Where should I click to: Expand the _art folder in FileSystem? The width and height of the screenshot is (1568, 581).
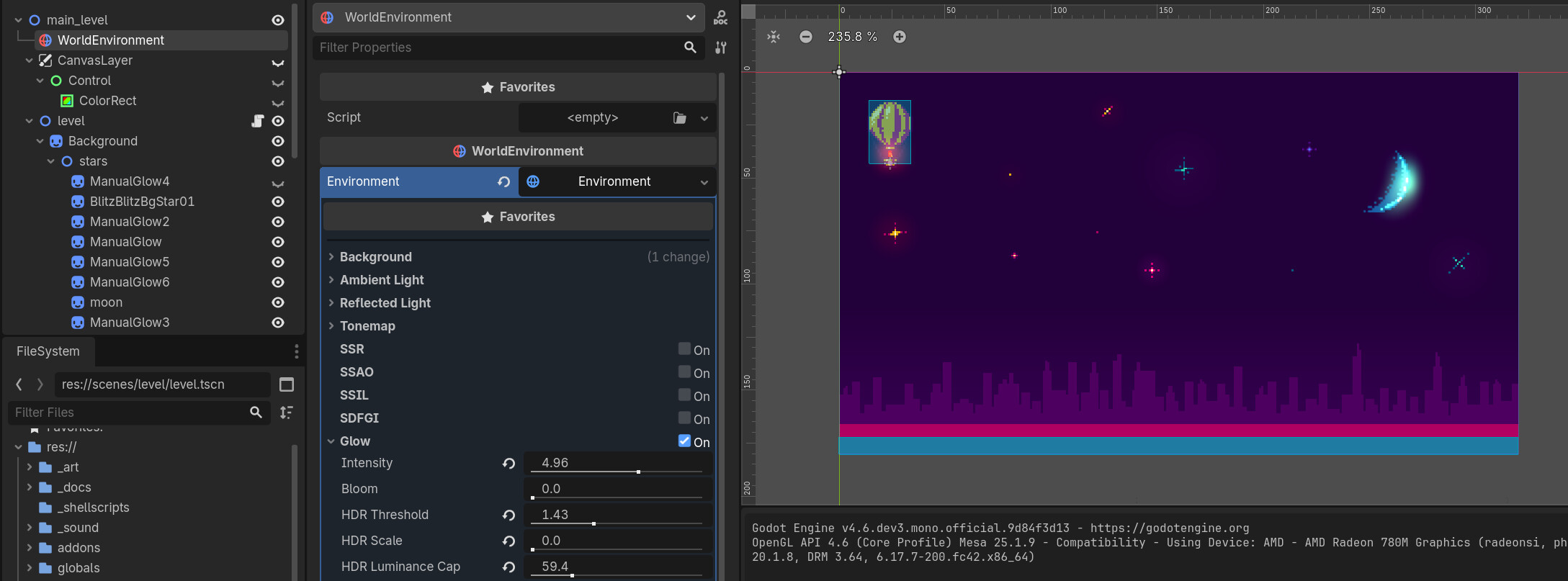coord(30,467)
